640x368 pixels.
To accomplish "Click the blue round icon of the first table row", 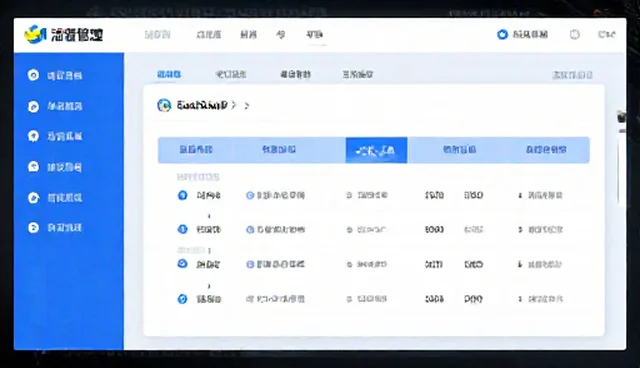I will 182,195.
